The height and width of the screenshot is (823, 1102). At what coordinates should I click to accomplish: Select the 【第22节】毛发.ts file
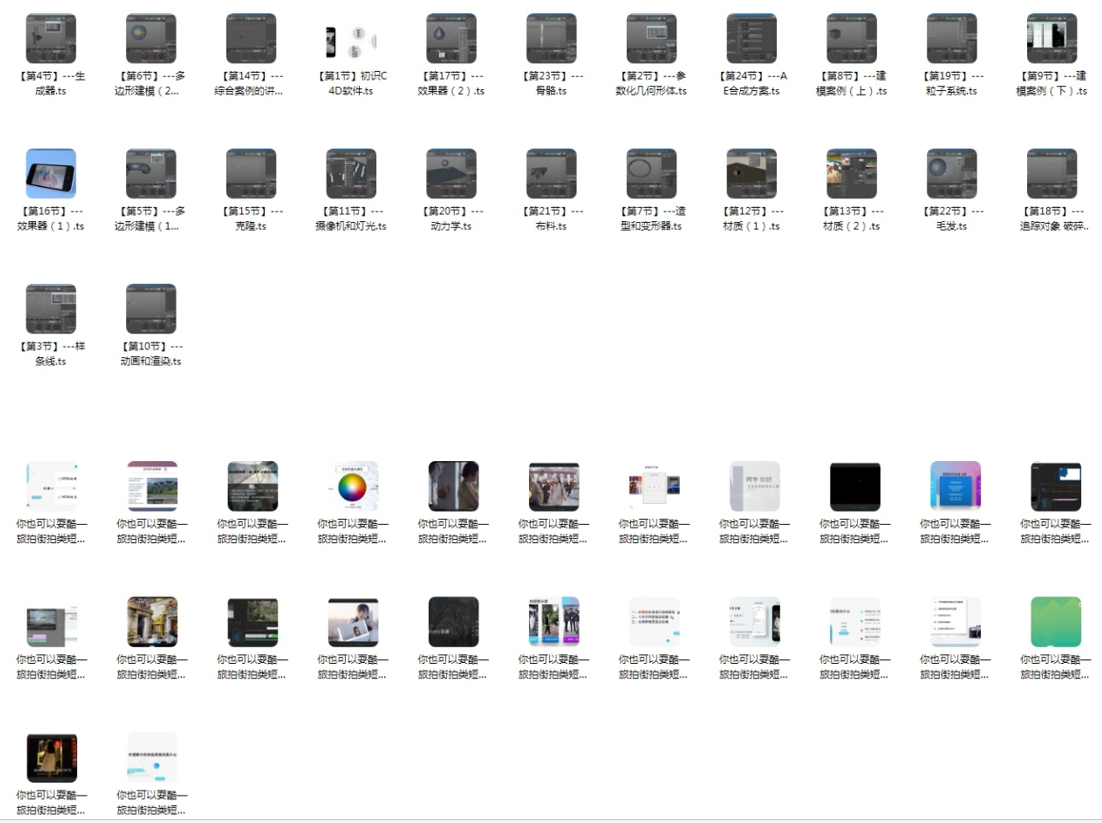point(951,174)
